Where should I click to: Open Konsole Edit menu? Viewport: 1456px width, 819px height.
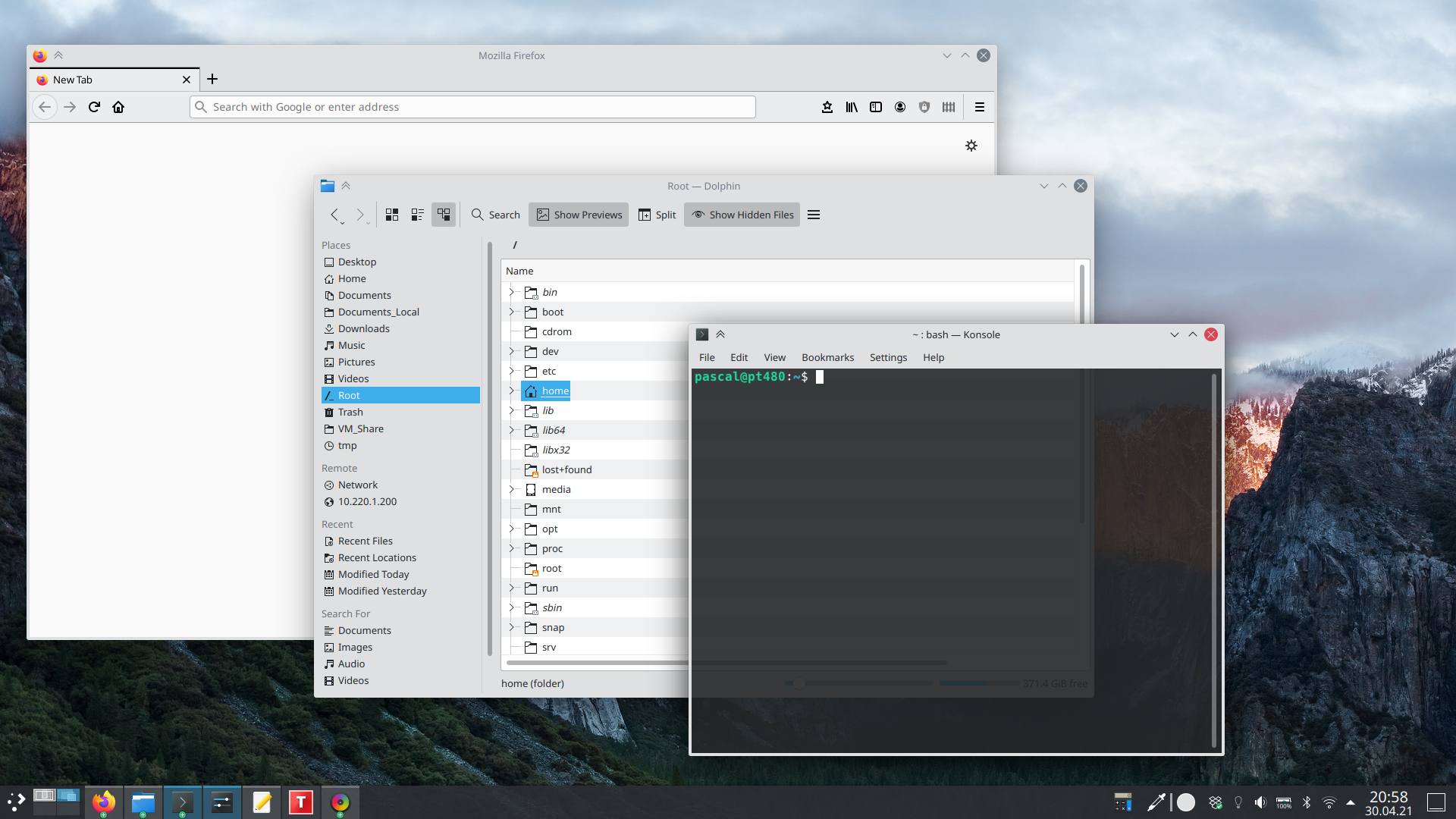[739, 357]
